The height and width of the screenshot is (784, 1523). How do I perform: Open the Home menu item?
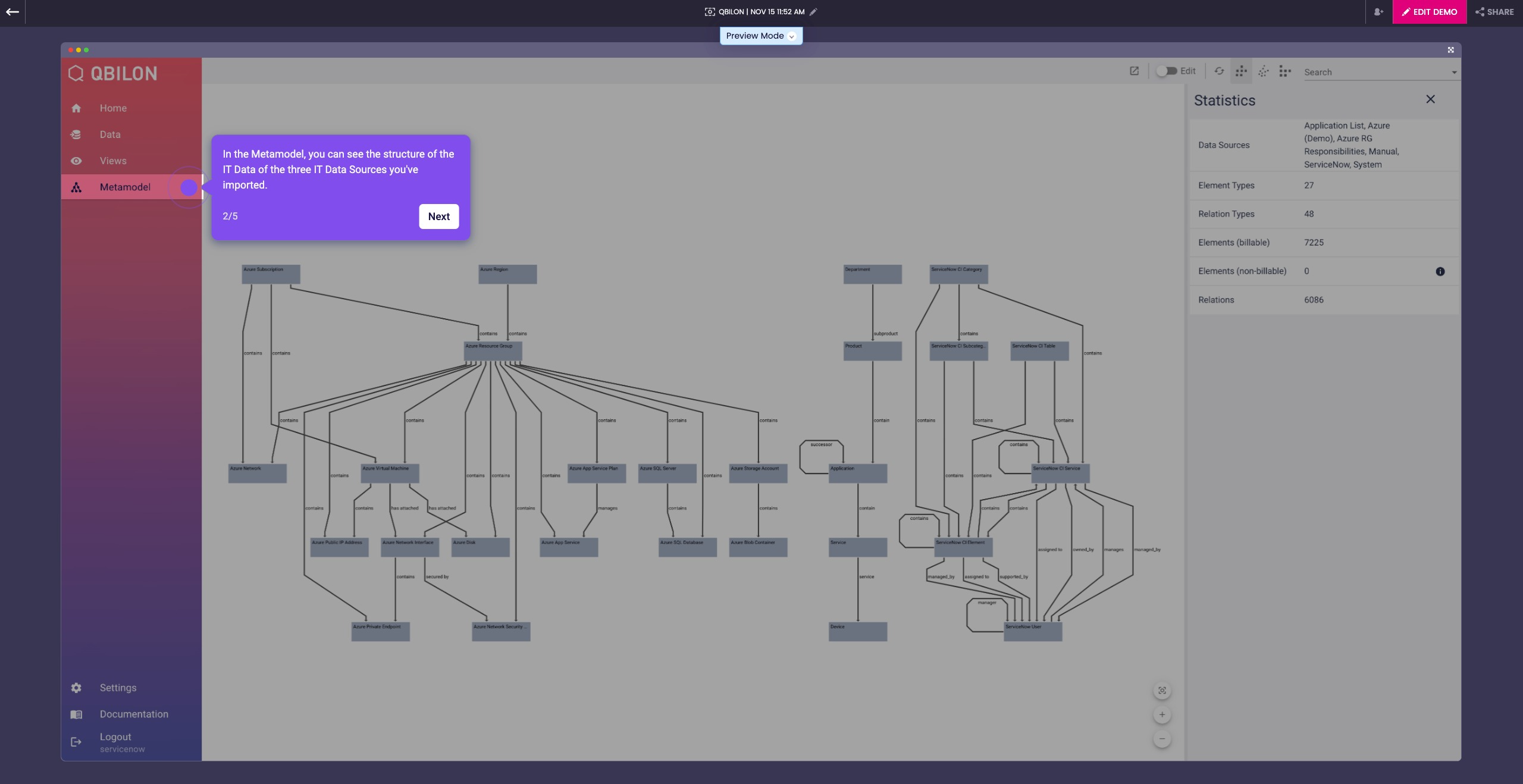pos(113,108)
